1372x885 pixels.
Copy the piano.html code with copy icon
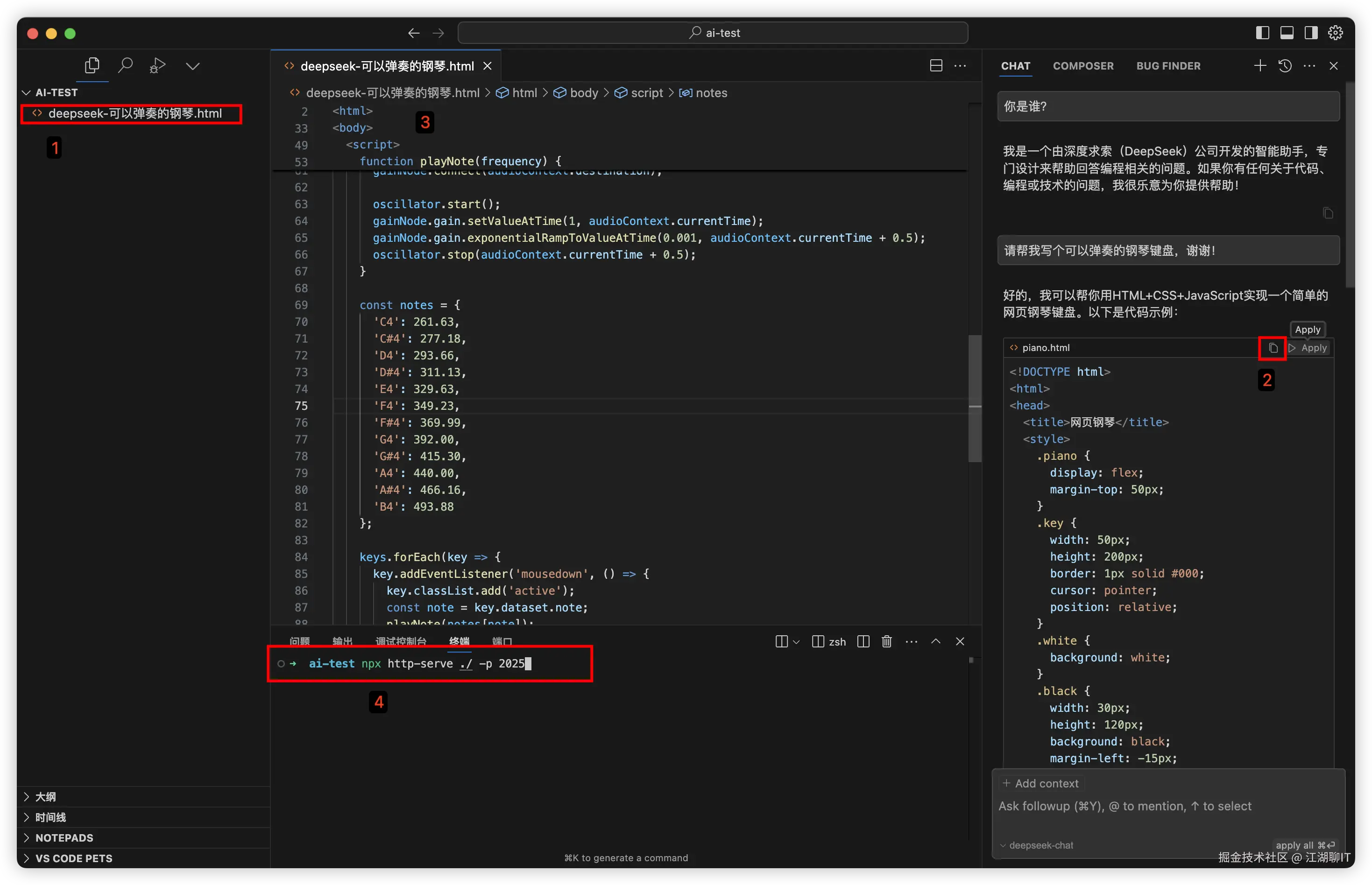[x=1272, y=348]
